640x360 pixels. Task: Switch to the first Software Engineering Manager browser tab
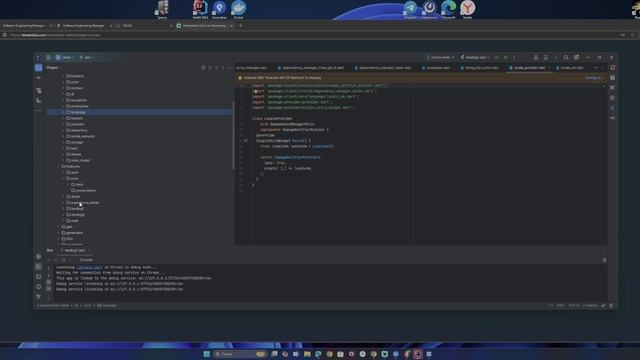click(27, 25)
